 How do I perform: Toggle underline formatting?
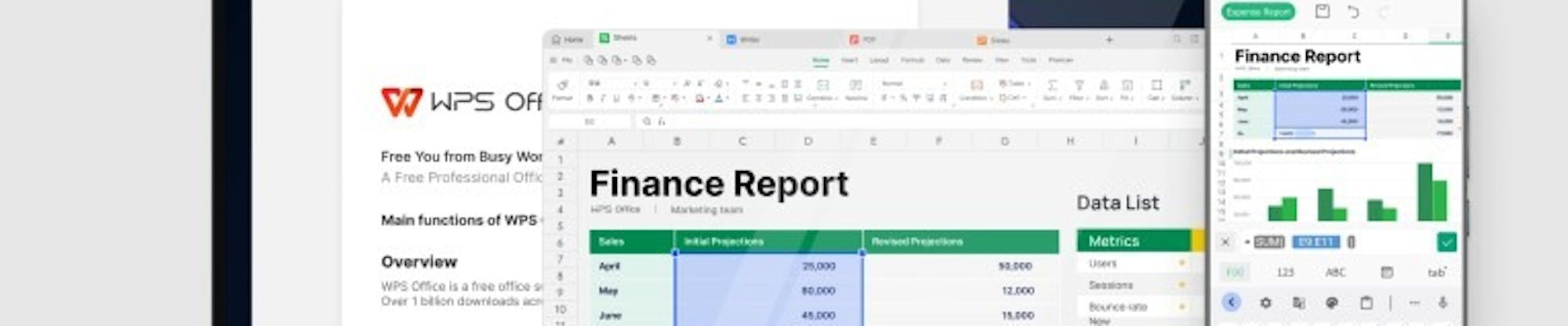click(x=617, y=99)
